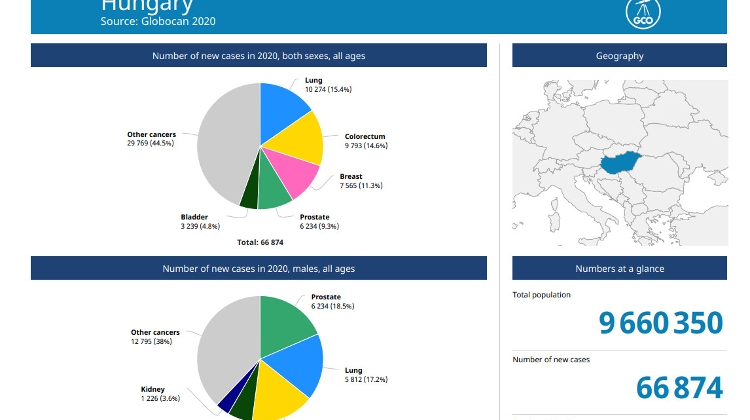Click the Geography panel header
Screen dimensions: 750x420
point(619,56)
